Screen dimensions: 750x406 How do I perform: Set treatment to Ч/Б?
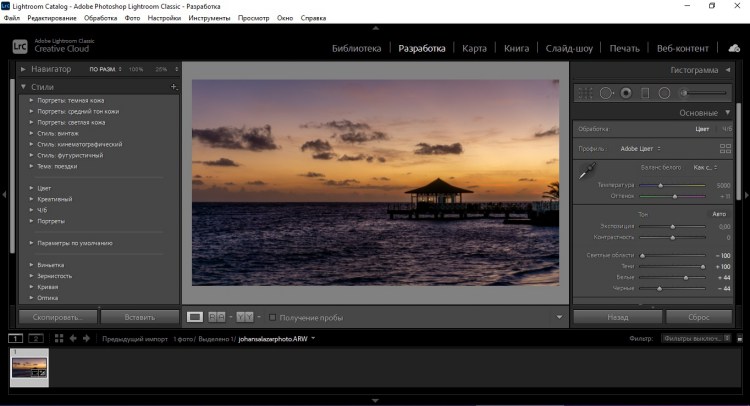(x=727, y=129)
